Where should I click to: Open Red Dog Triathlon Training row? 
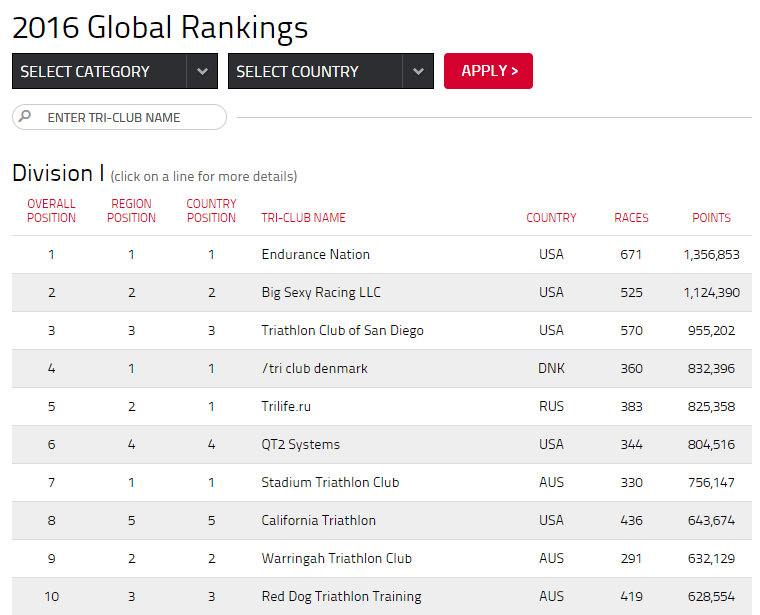382,597
